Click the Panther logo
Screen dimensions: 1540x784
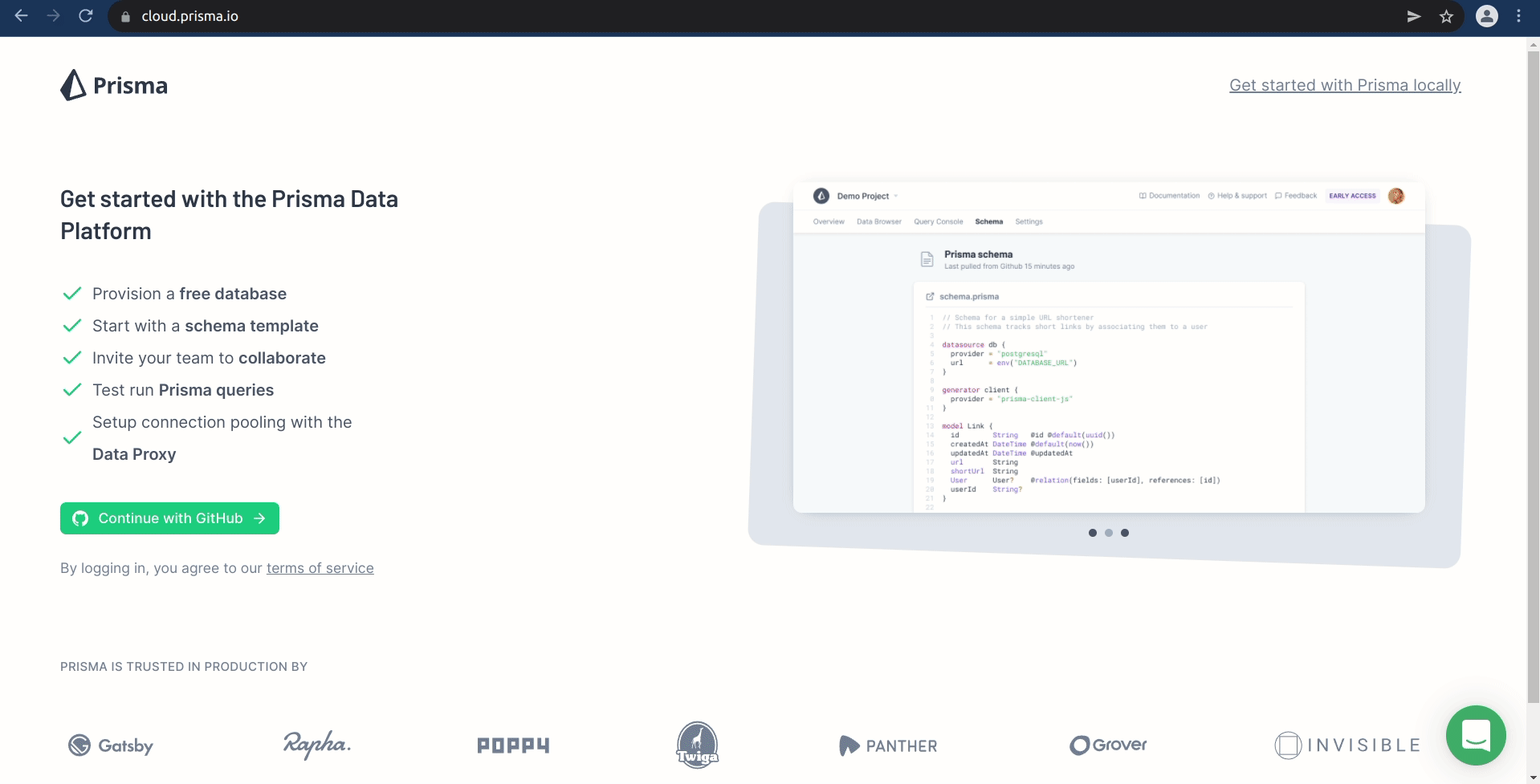(x=888, y=745)
